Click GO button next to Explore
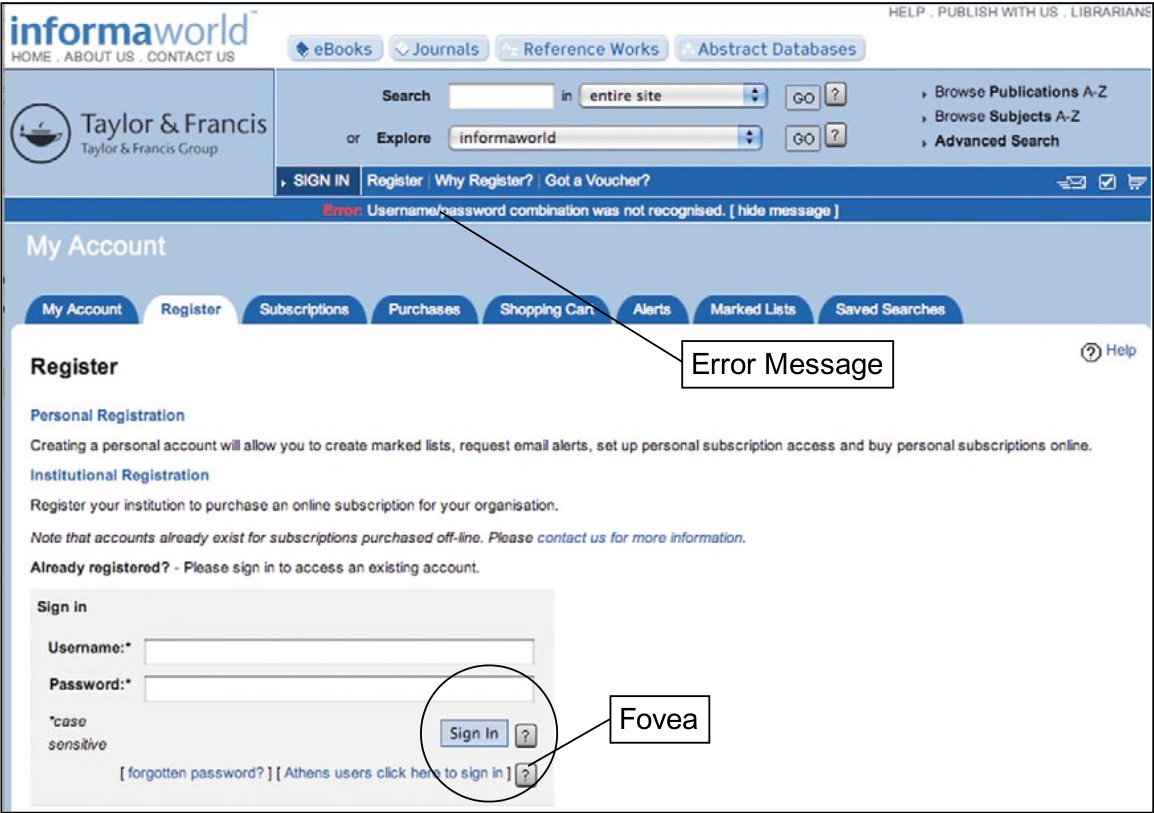The height and width of the screenshot is (813, 1154). tap(802, 139)
